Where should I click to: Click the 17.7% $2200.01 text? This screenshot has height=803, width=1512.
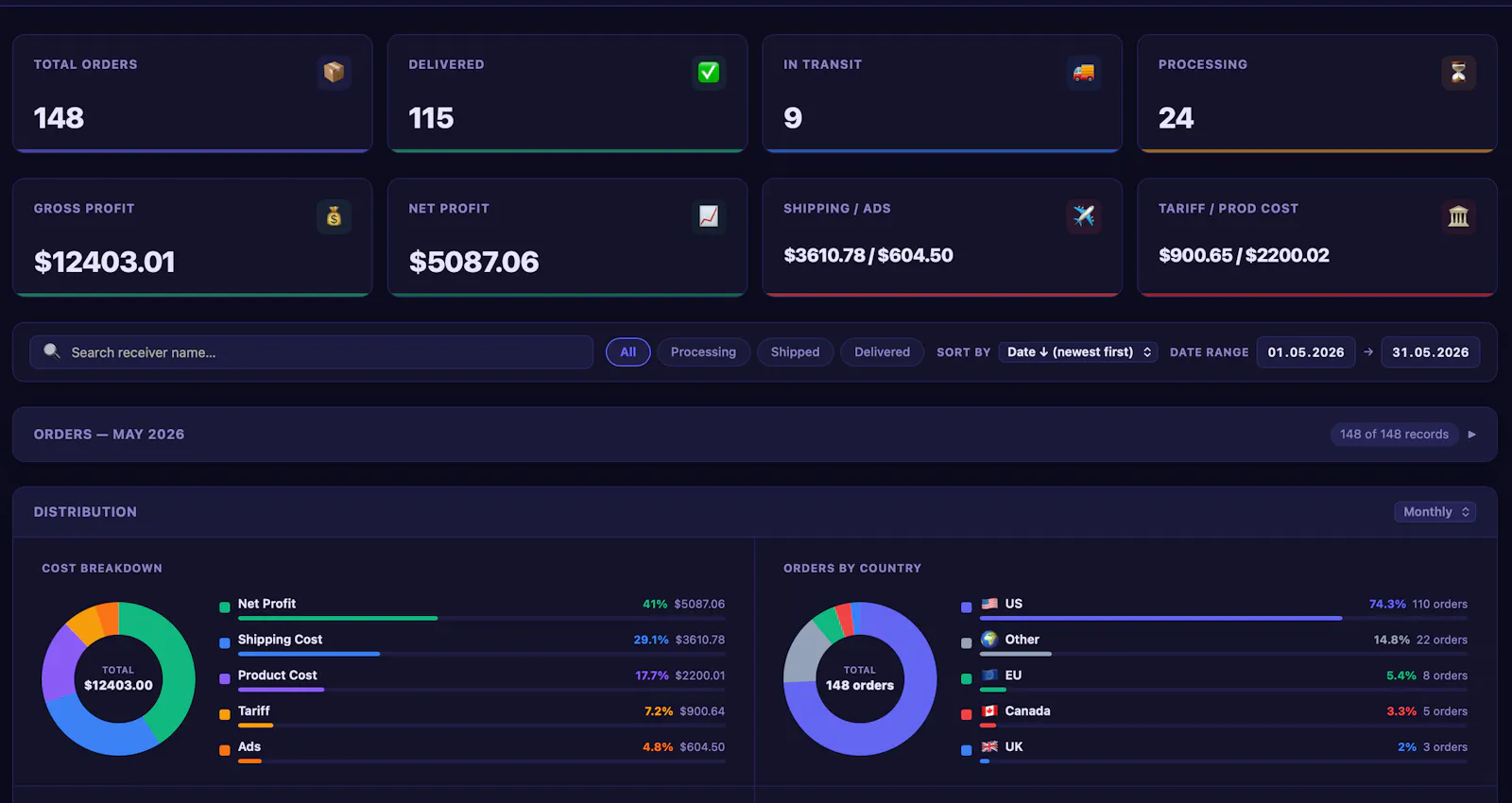[680, 675]
